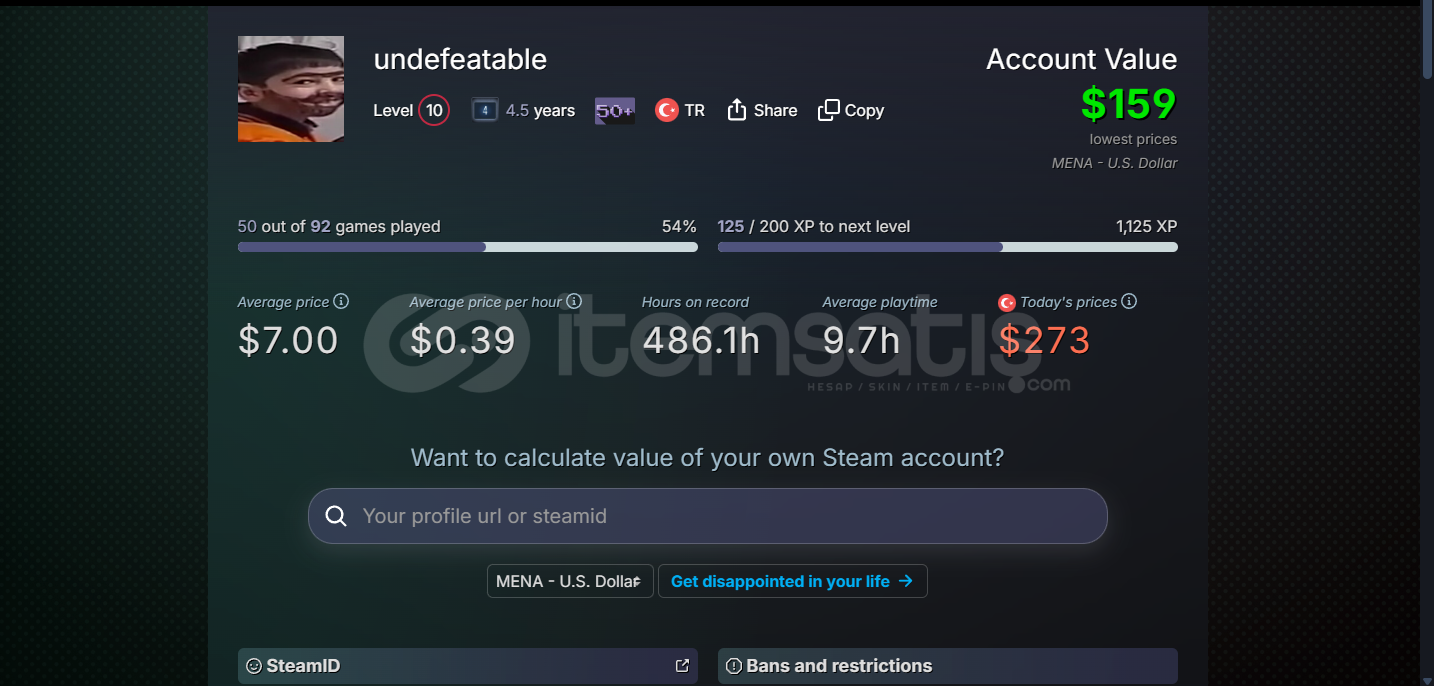Screen dimensions: 1434x686
Task: Click the Turkey flag icon beside TR
Action: (x=667, y=110)
